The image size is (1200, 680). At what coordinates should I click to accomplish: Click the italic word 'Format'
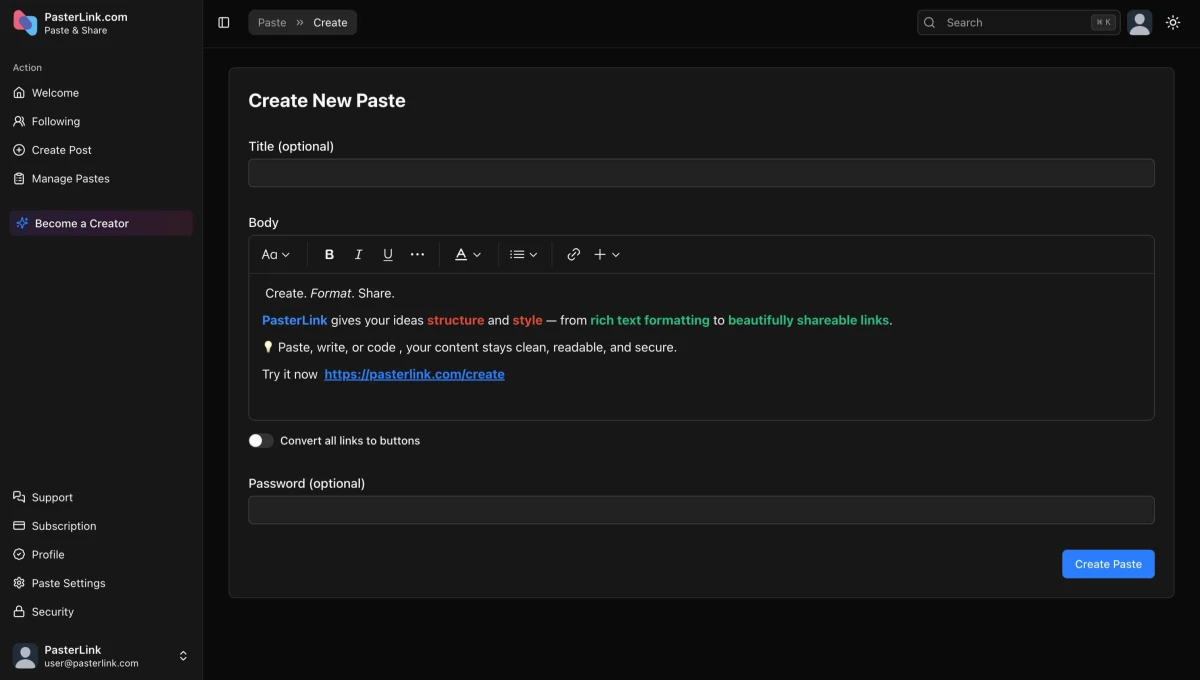coord(331,293)
